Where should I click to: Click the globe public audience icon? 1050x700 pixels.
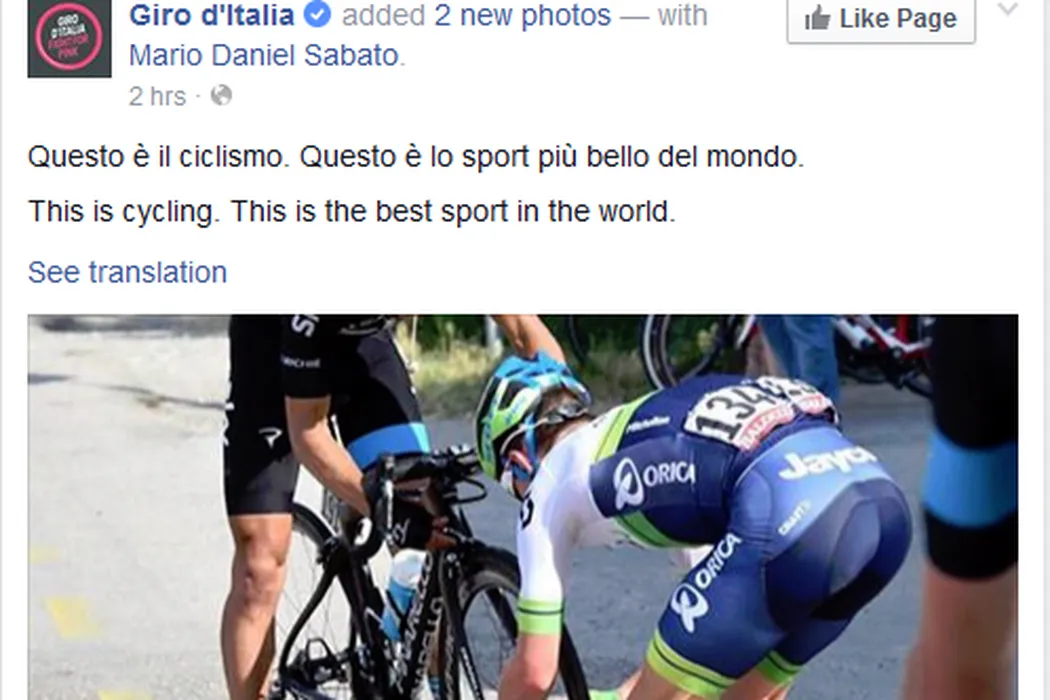tap(222, 96)
